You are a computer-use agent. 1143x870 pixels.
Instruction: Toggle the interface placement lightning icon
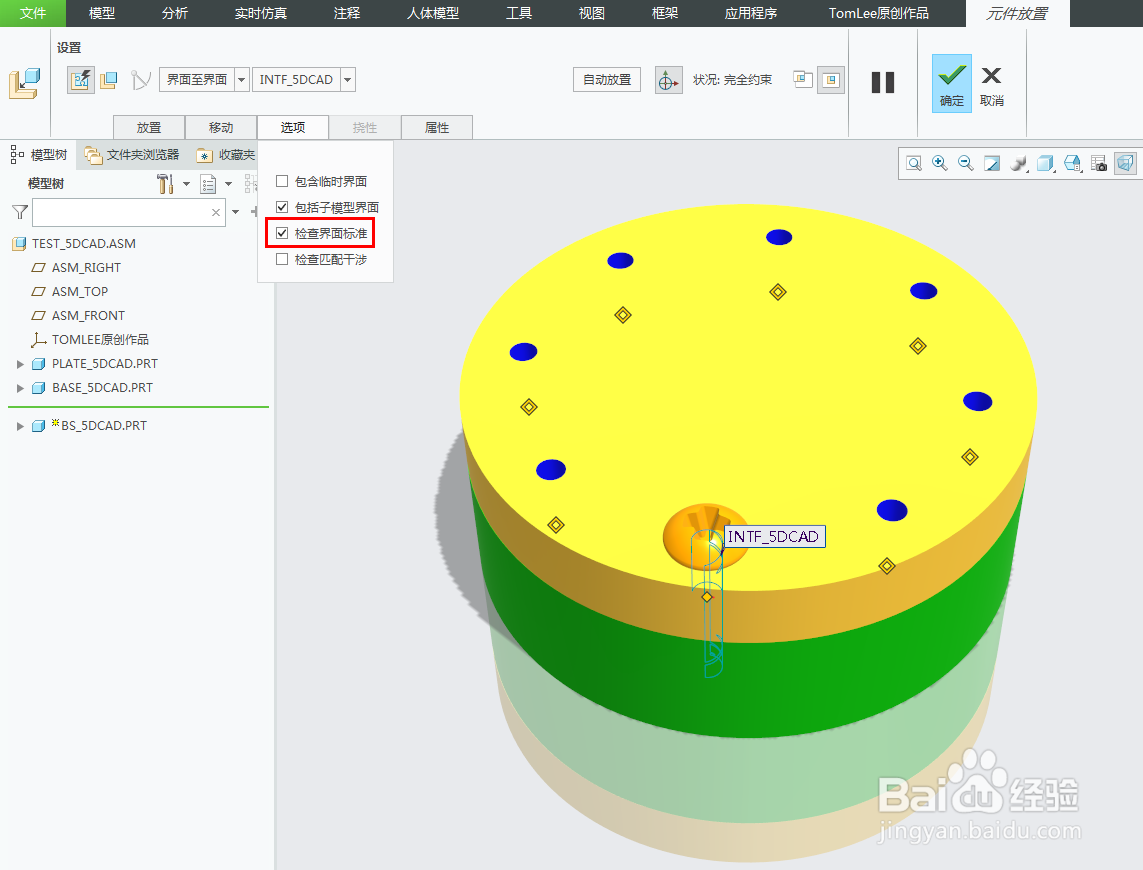[81, 79]
